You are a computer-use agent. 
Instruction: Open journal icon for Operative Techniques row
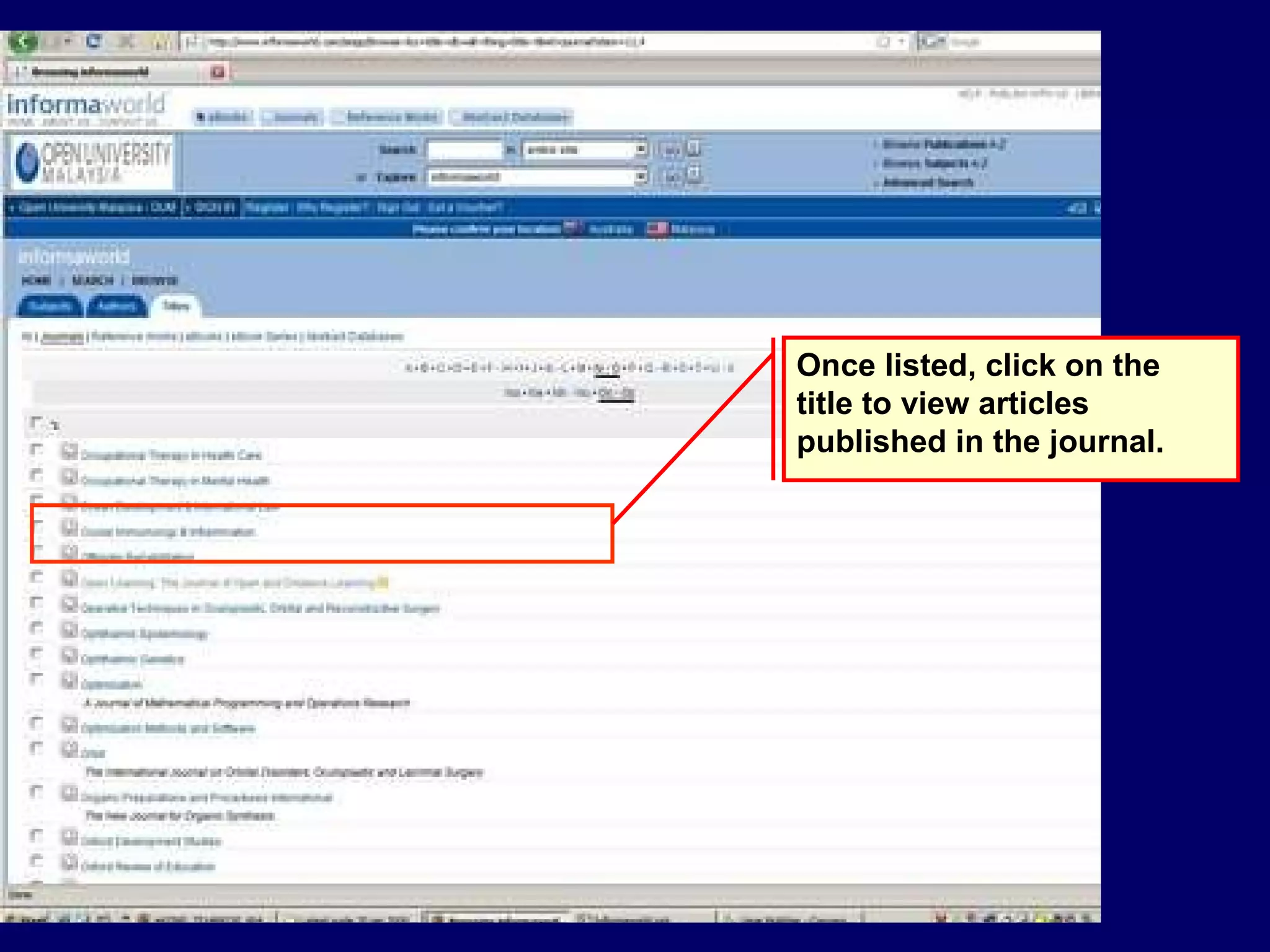coord(69,604)
